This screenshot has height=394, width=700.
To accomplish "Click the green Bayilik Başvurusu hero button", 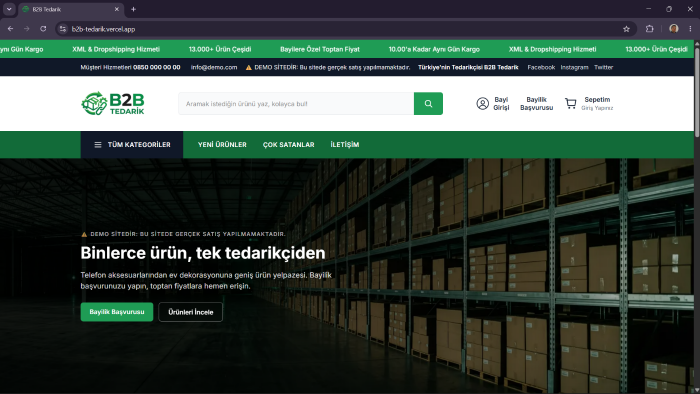I will (x=117, y=312).
